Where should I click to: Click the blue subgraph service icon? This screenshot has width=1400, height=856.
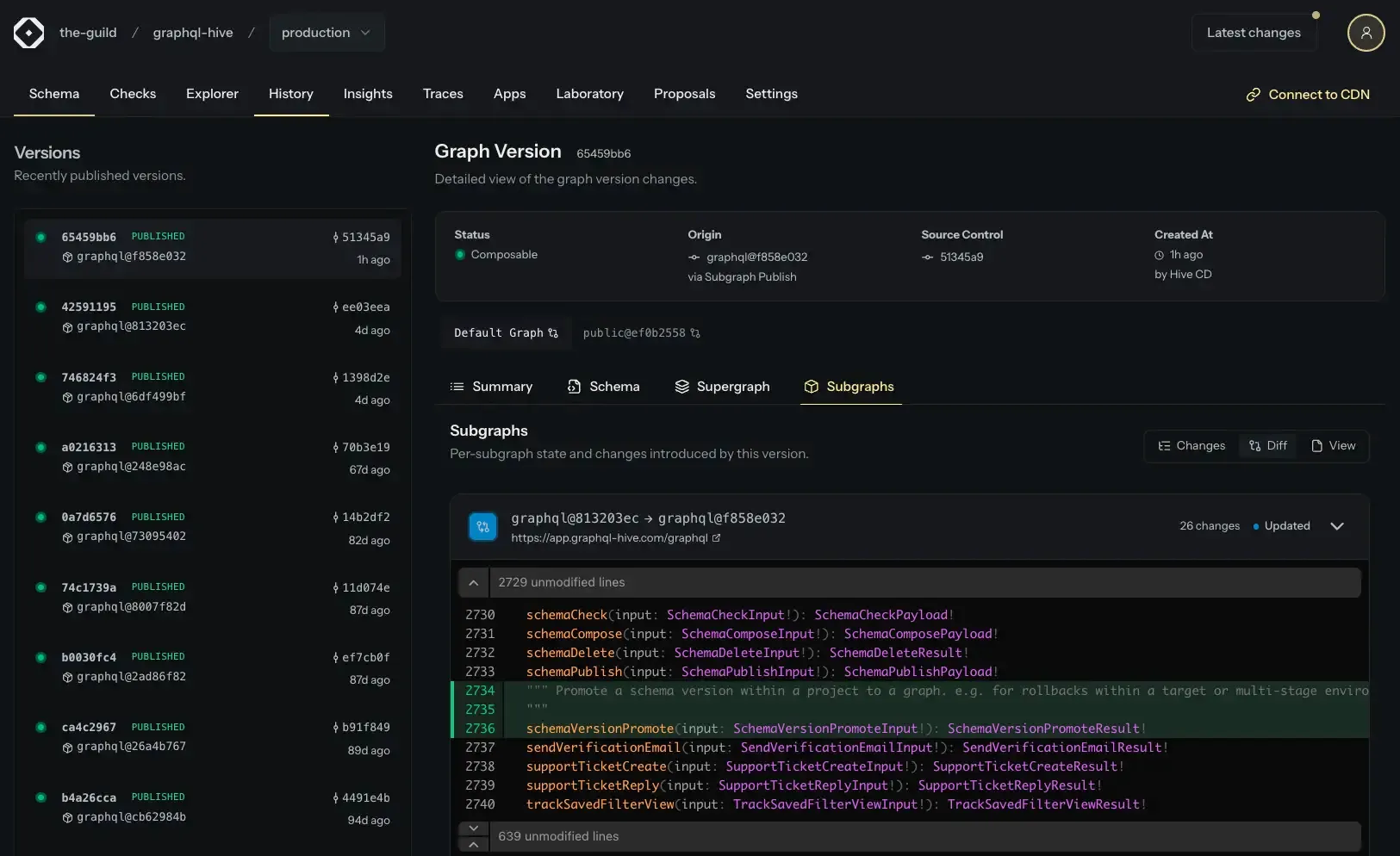tap(482, 526)
